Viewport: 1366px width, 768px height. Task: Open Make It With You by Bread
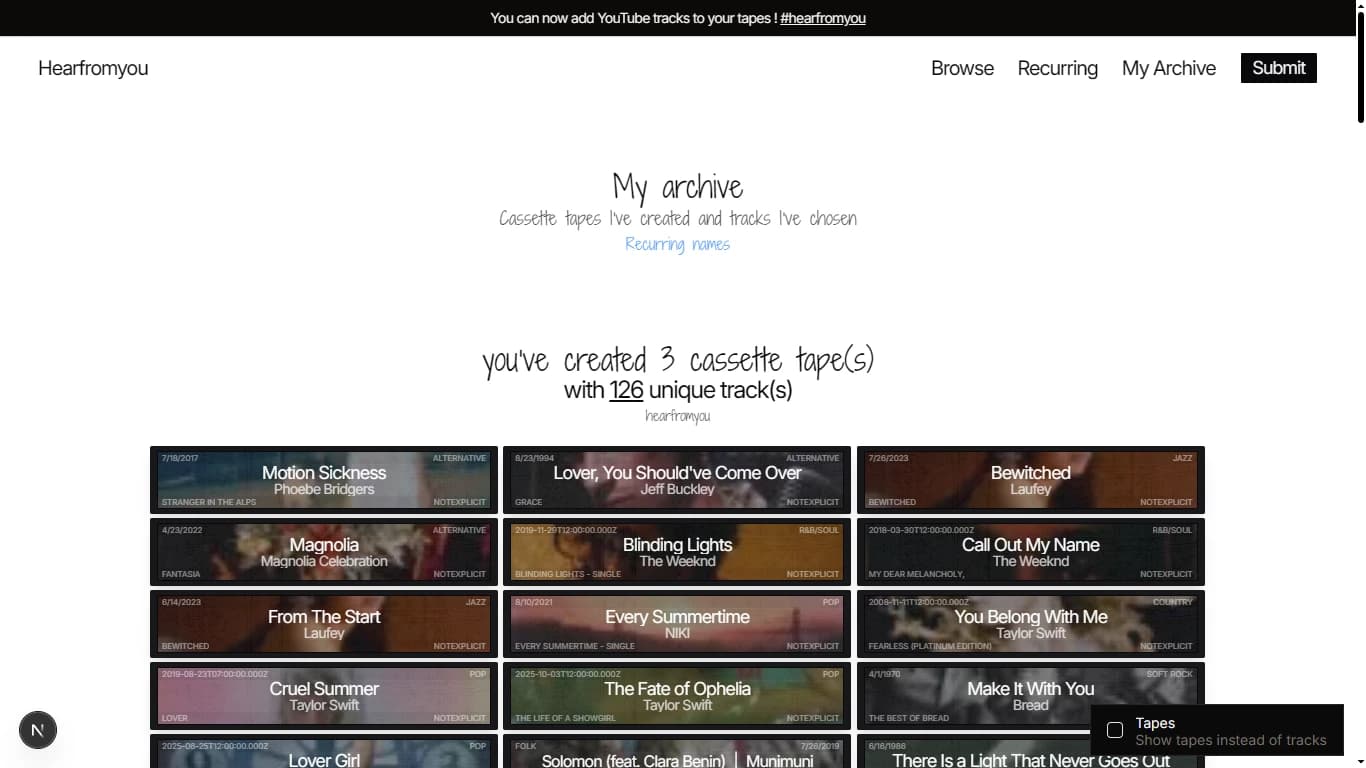1031,696
